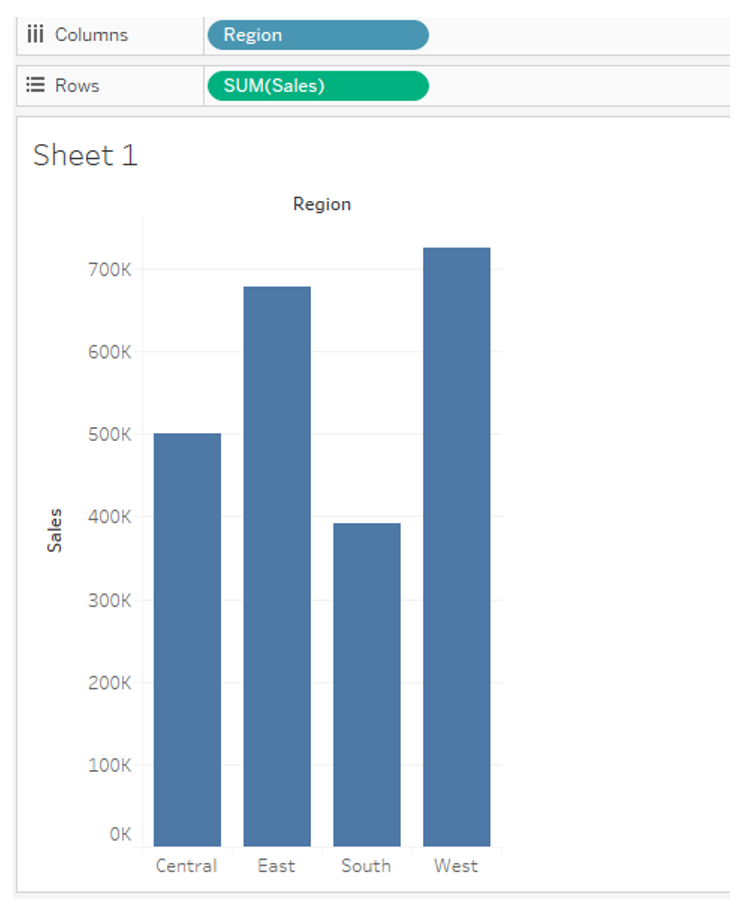Click the Sales axis title
Screen dimensions: 753x908
pos(54,530)
